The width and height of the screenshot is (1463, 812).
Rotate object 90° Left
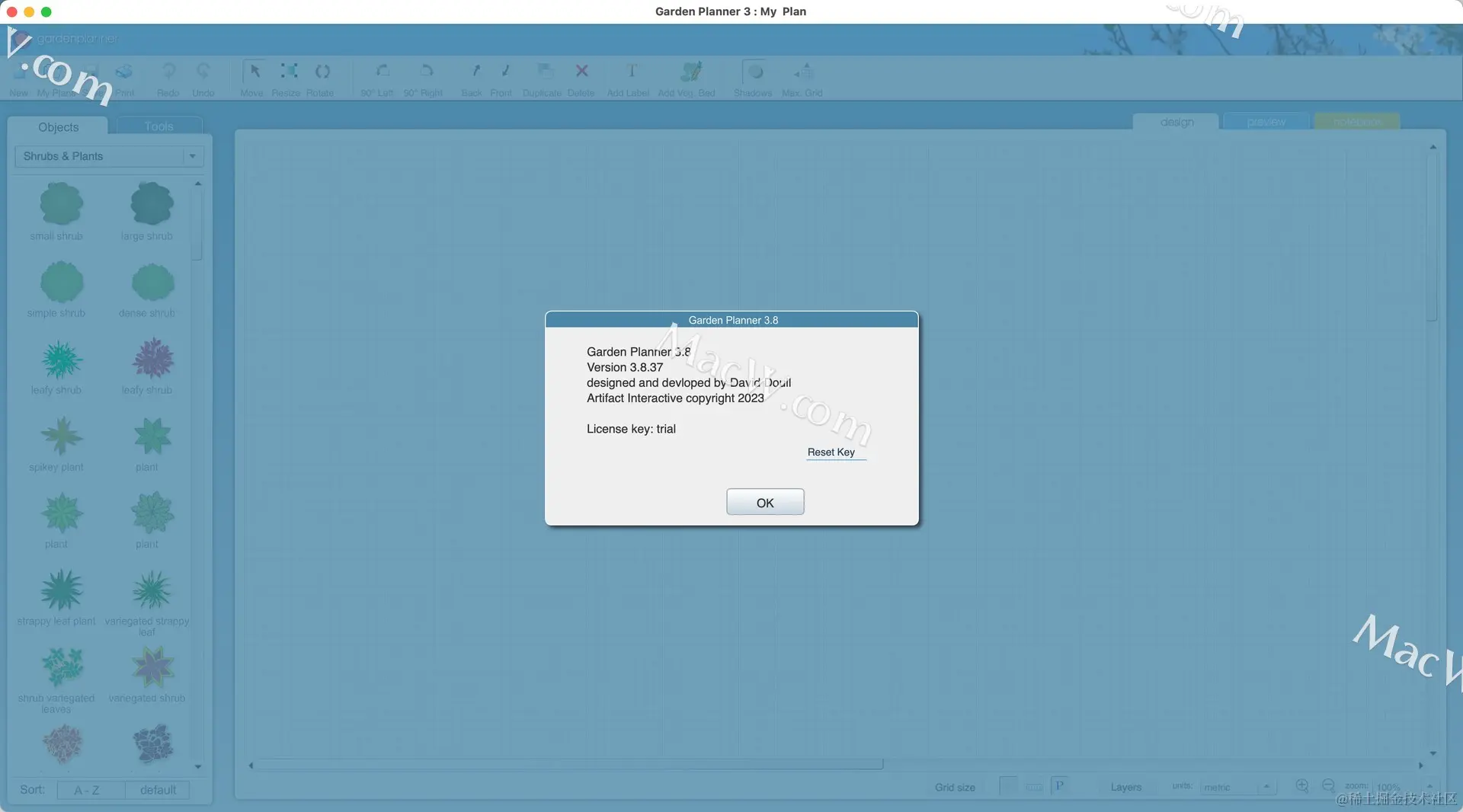coord(378,78)
